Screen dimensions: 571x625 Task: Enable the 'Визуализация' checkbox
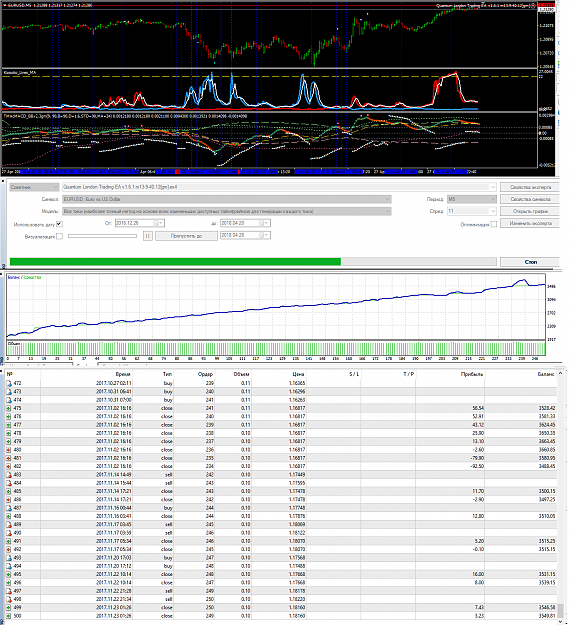[x=59, y=236]
